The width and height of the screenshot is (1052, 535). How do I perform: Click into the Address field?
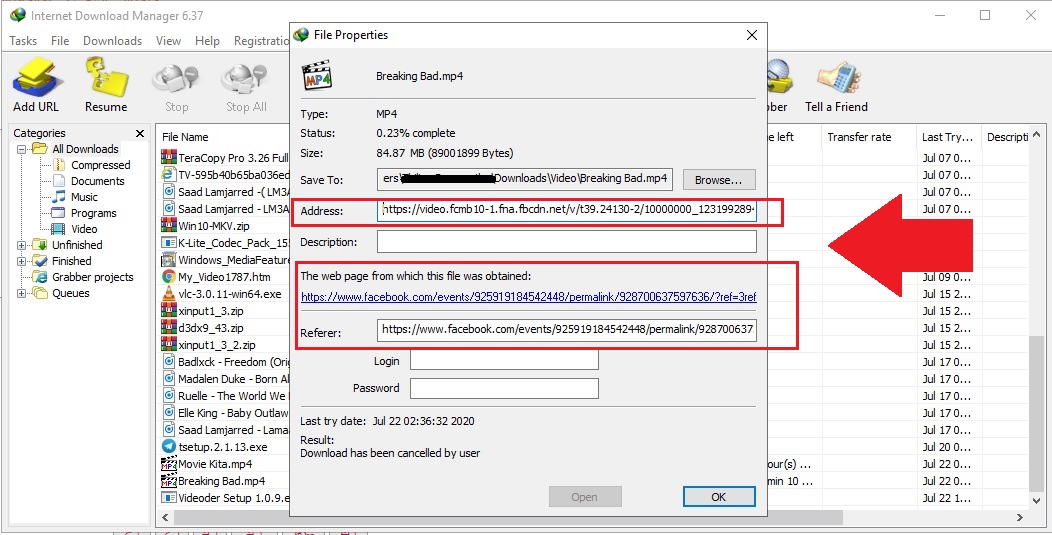point(567,211)
